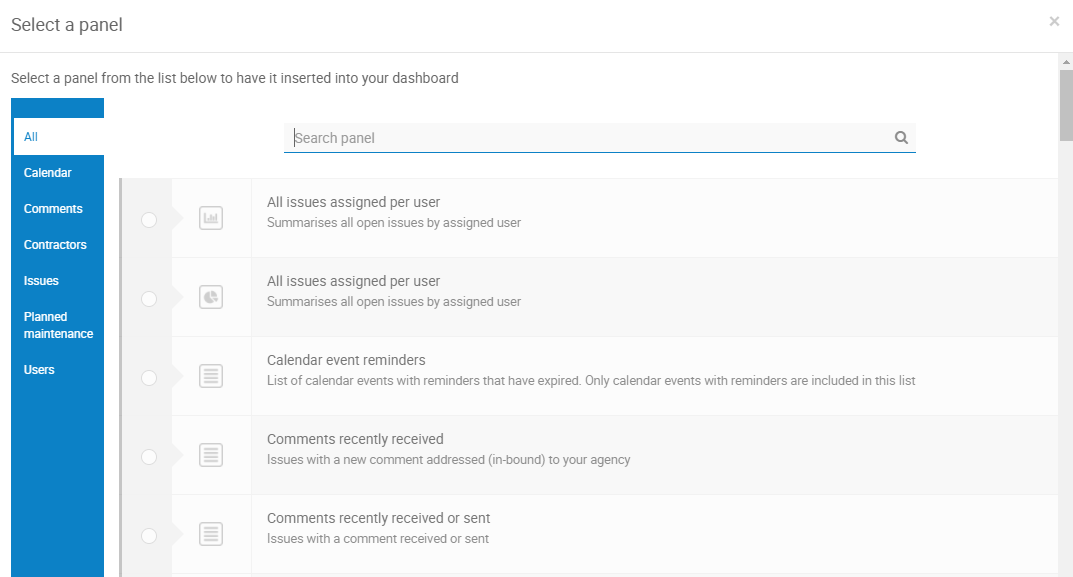Select the radio button for Calendar event reminders
Image resolution: width=1073 pixels, height=577 pixels.
tap(149, 377)
